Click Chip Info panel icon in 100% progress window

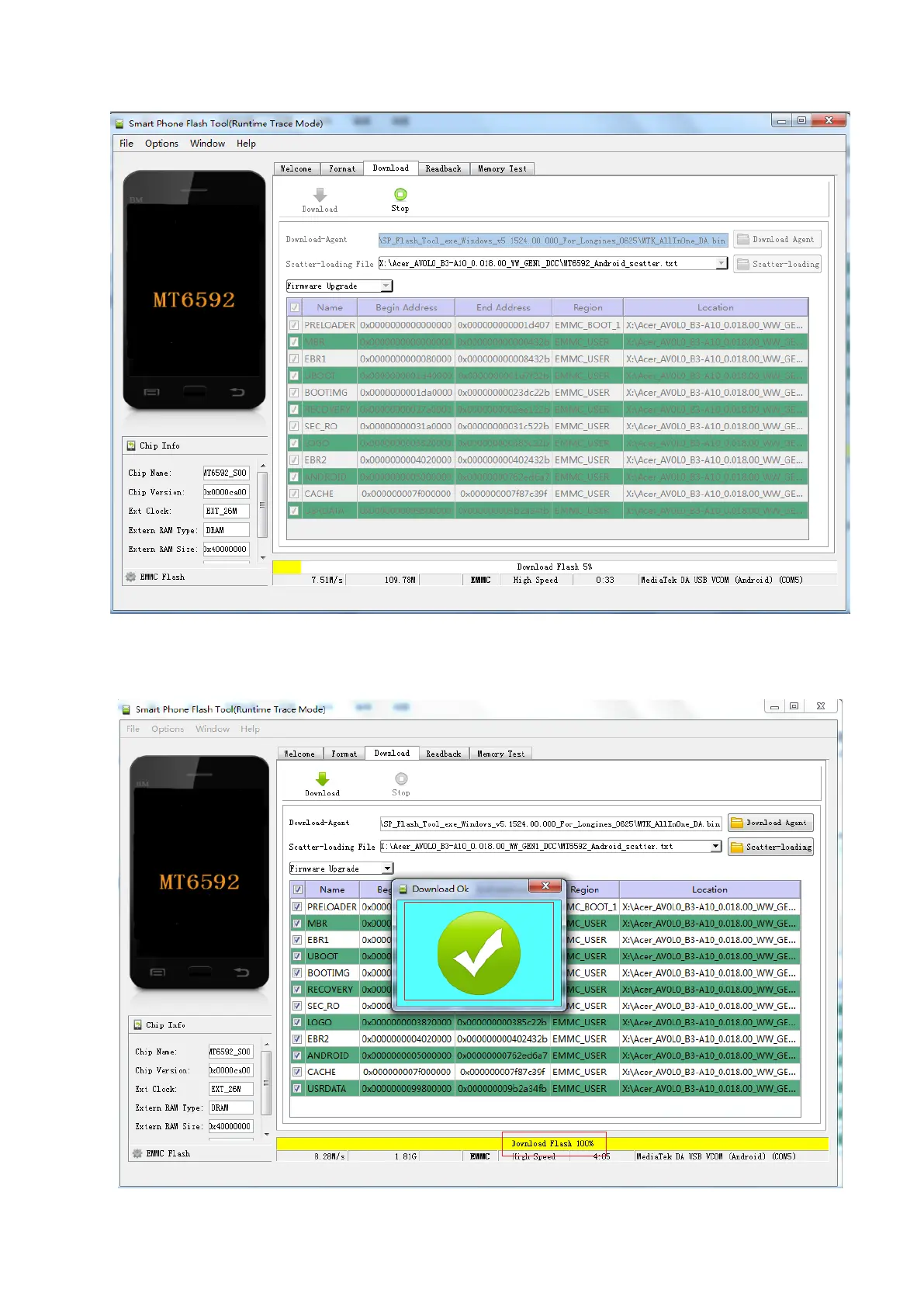(x=137, y=1024)
